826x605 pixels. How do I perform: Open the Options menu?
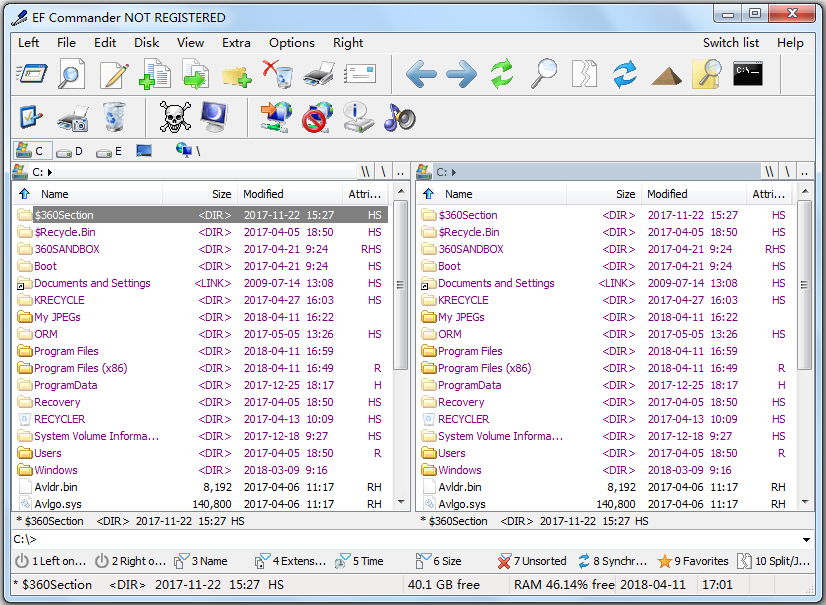click(x=292, y=43)
